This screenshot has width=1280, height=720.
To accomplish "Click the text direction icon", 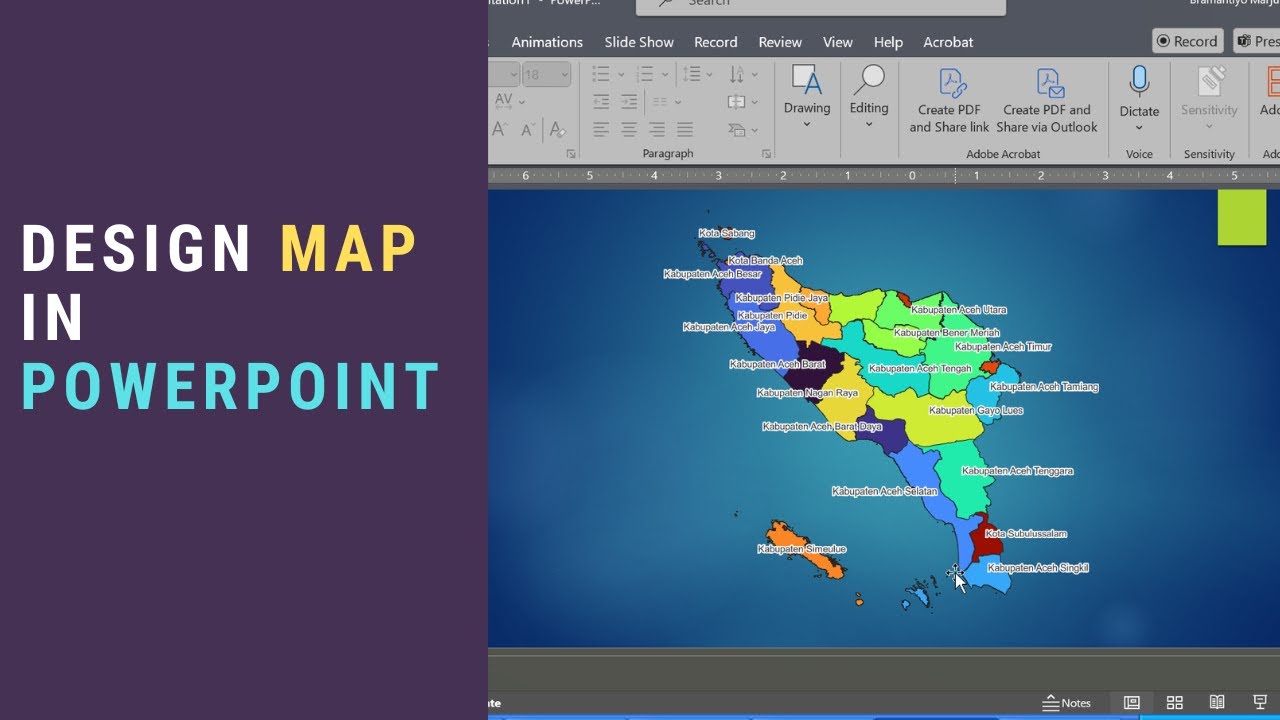I will 737,74.
